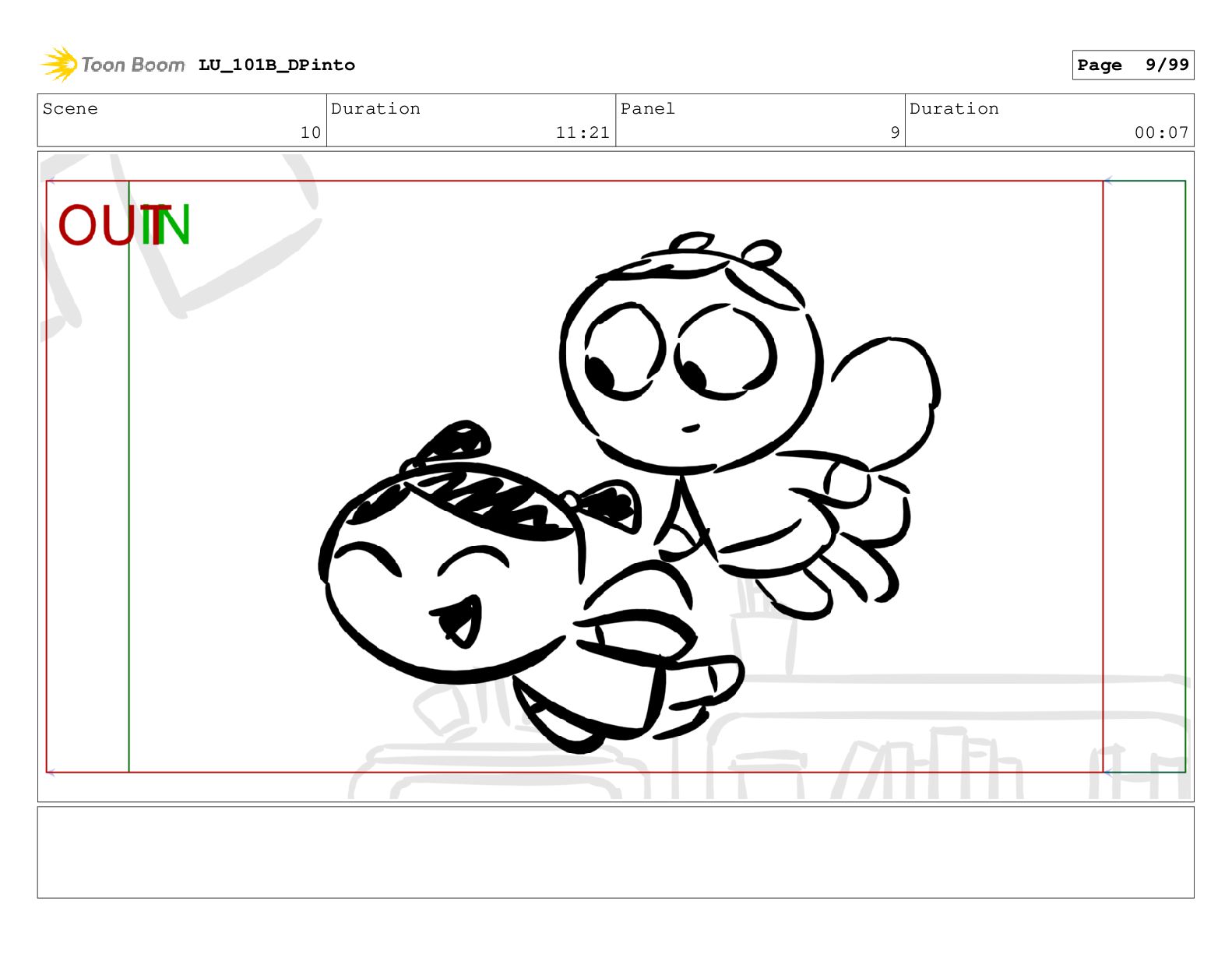Click the storyboard panel drawing

615,477
